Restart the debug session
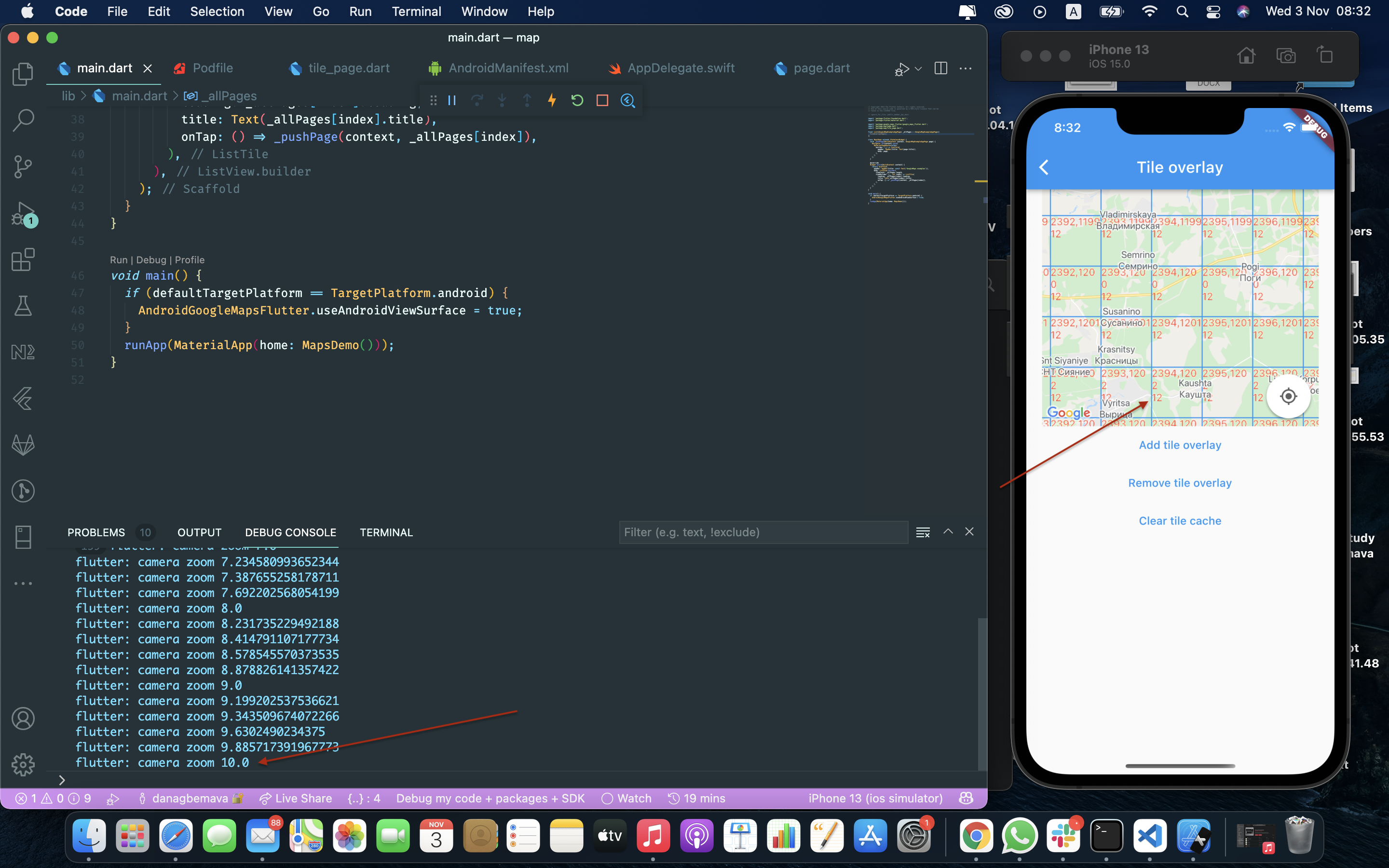 pyautogui.click(x=577, y=100)
